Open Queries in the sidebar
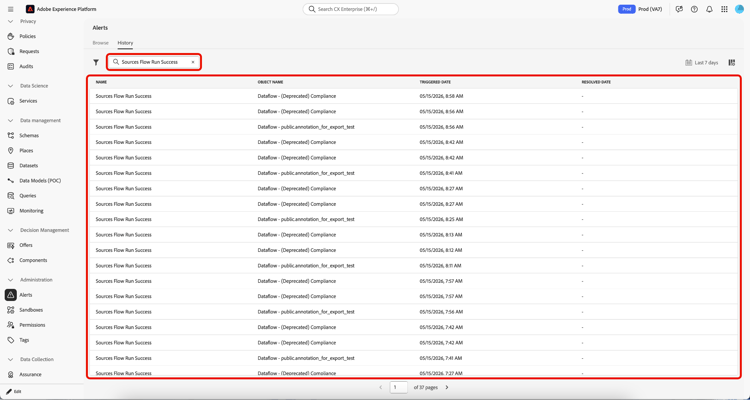The height and width of the screenshot is (400, 750). (28, 196)
